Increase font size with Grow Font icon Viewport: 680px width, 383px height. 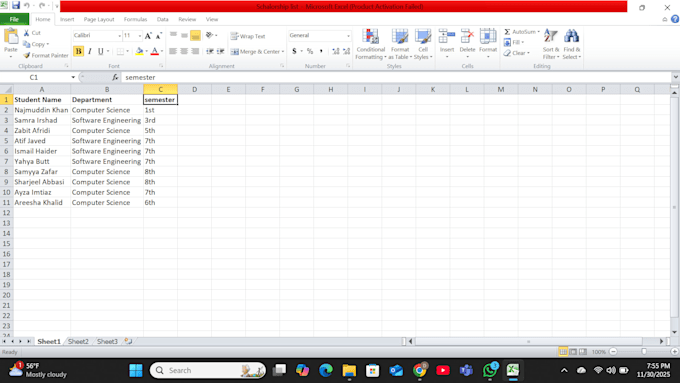148,36
